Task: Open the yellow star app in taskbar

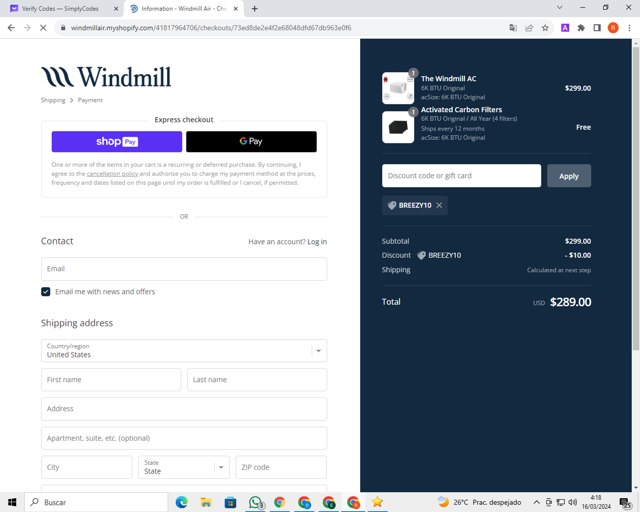Action: (x=377, y=502)
